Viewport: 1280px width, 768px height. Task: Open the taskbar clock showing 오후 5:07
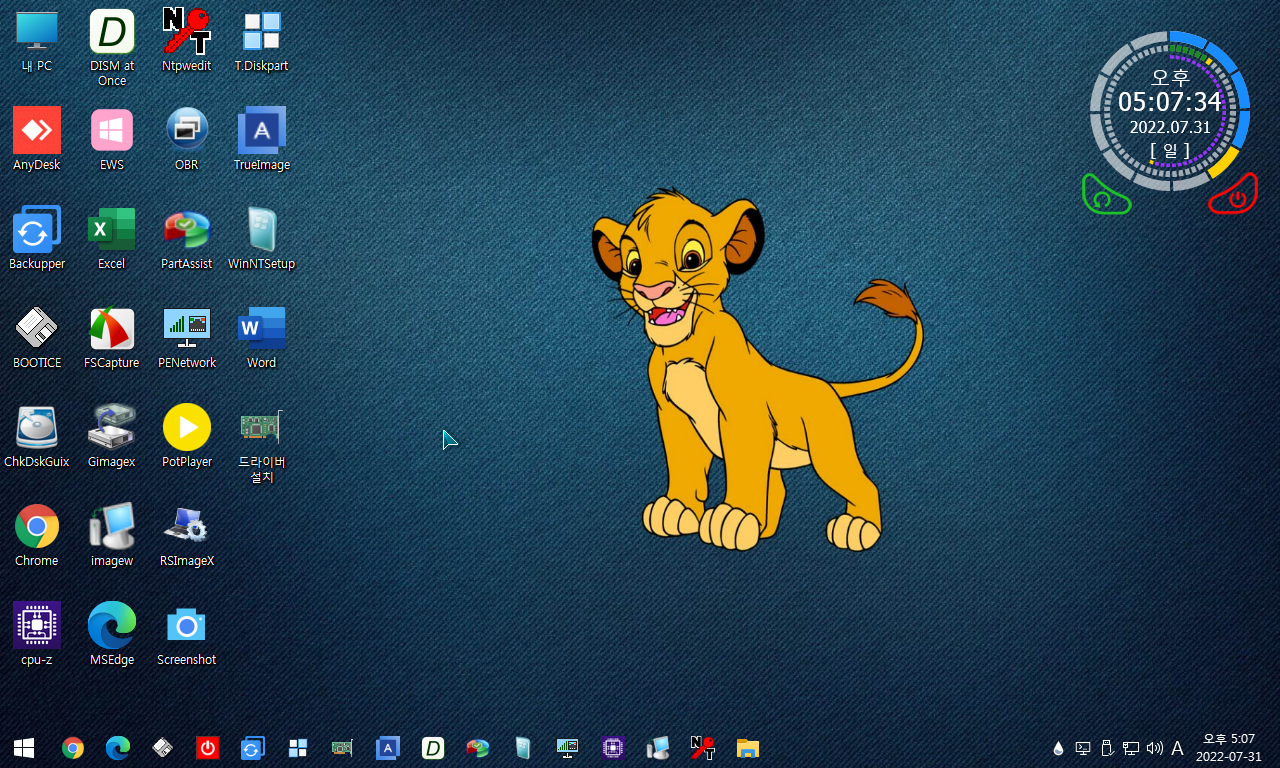(1229, 747)
